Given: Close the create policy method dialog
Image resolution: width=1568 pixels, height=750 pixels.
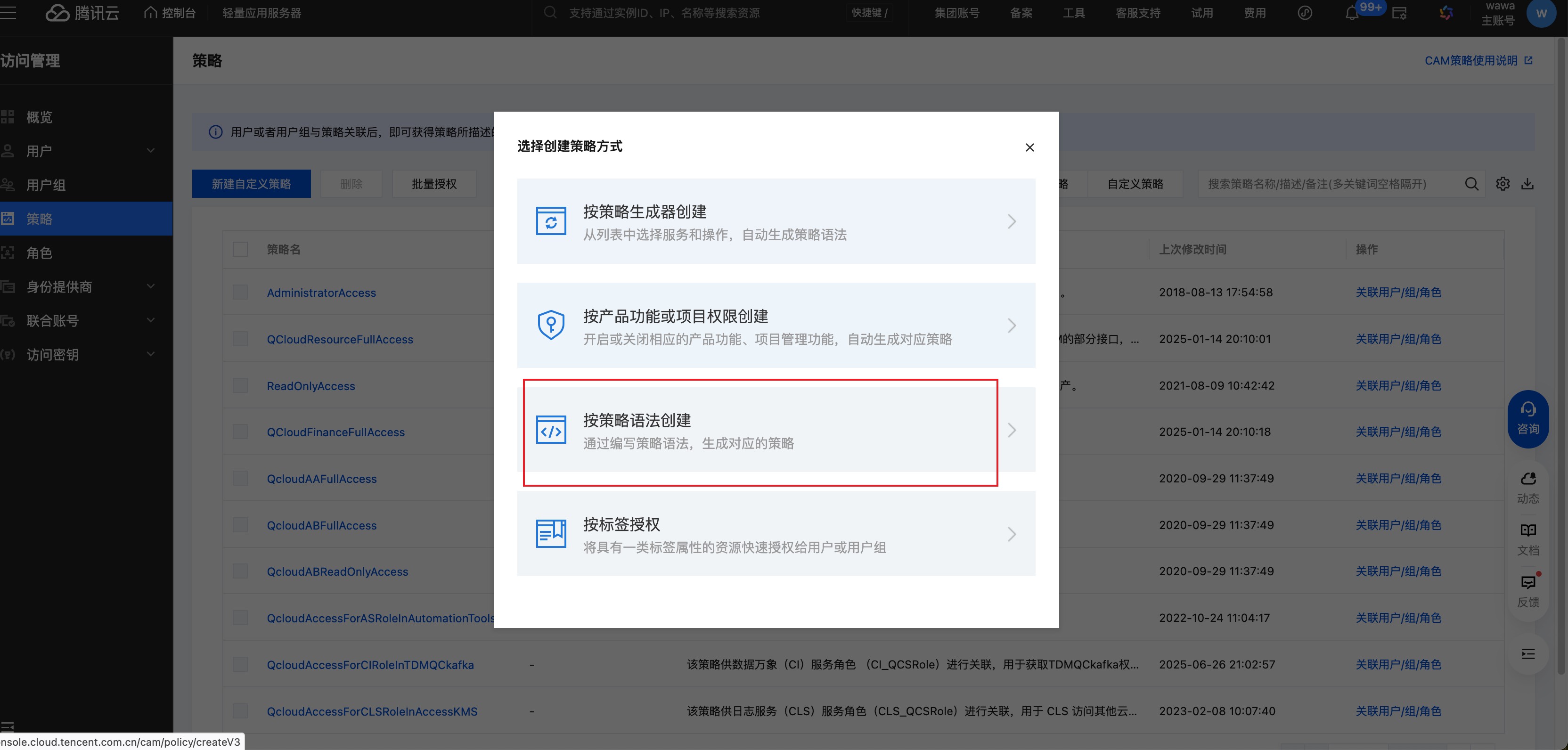Looking at the screenshot, I should [1029, 147].
